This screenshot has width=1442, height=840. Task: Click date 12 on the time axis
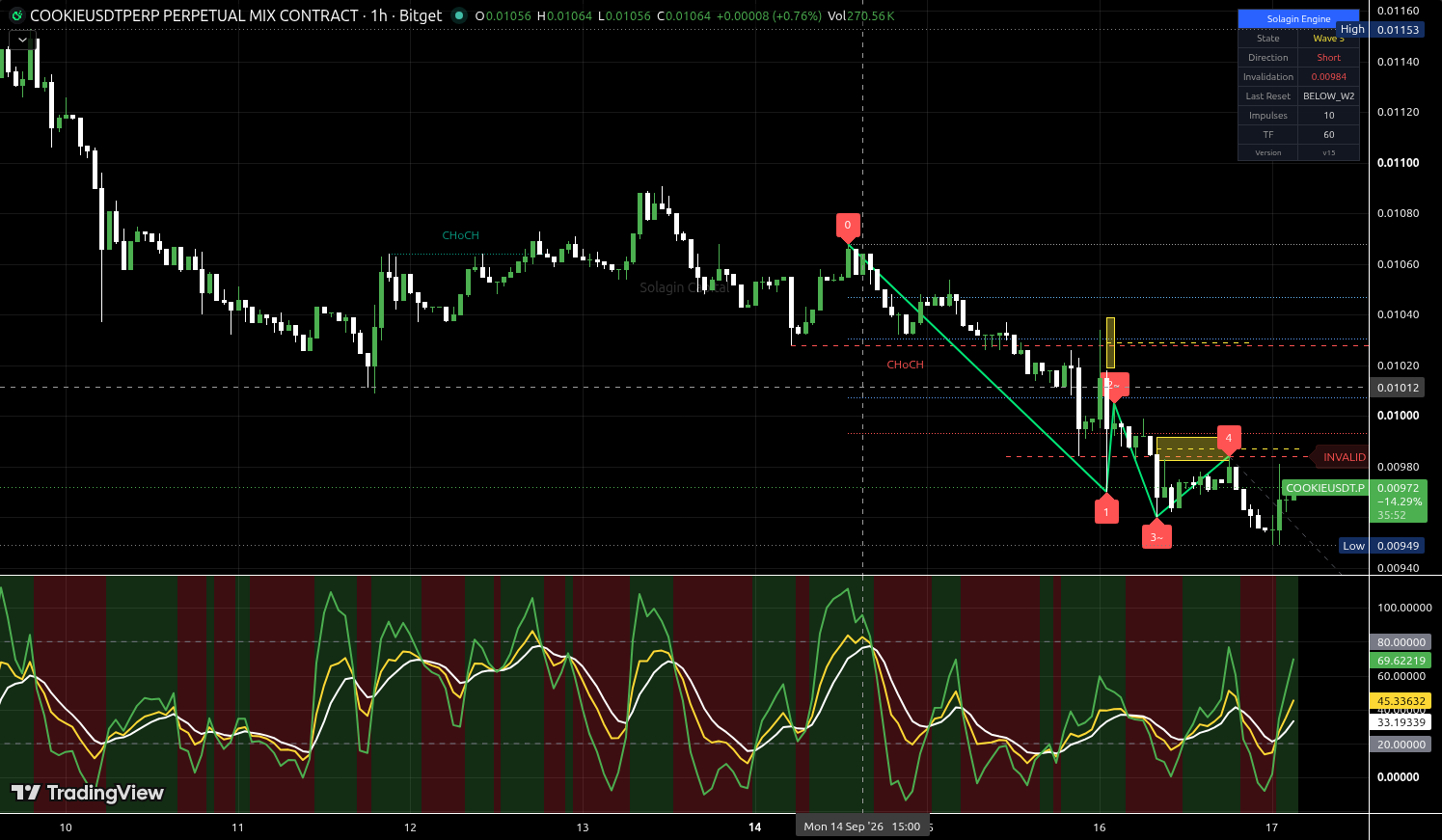[x=410, y=827]
